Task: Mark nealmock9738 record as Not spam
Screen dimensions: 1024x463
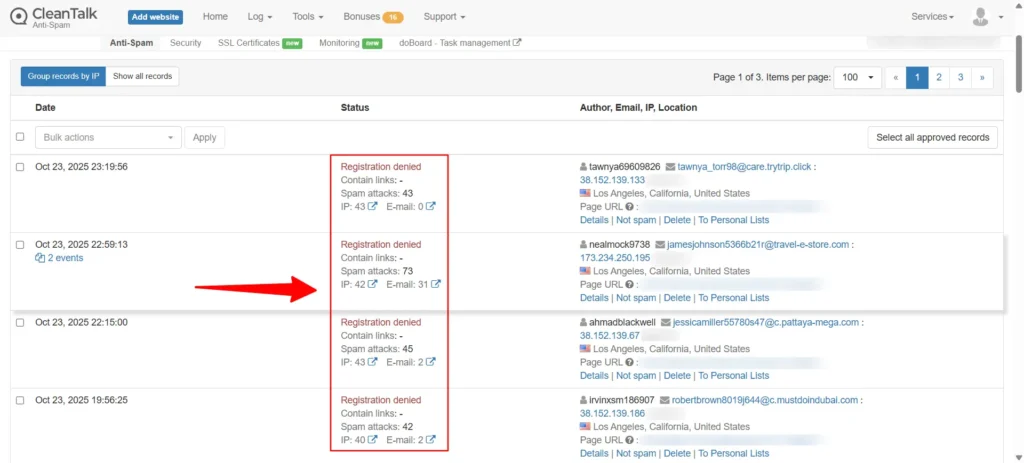Action: (x=636, y=298)
